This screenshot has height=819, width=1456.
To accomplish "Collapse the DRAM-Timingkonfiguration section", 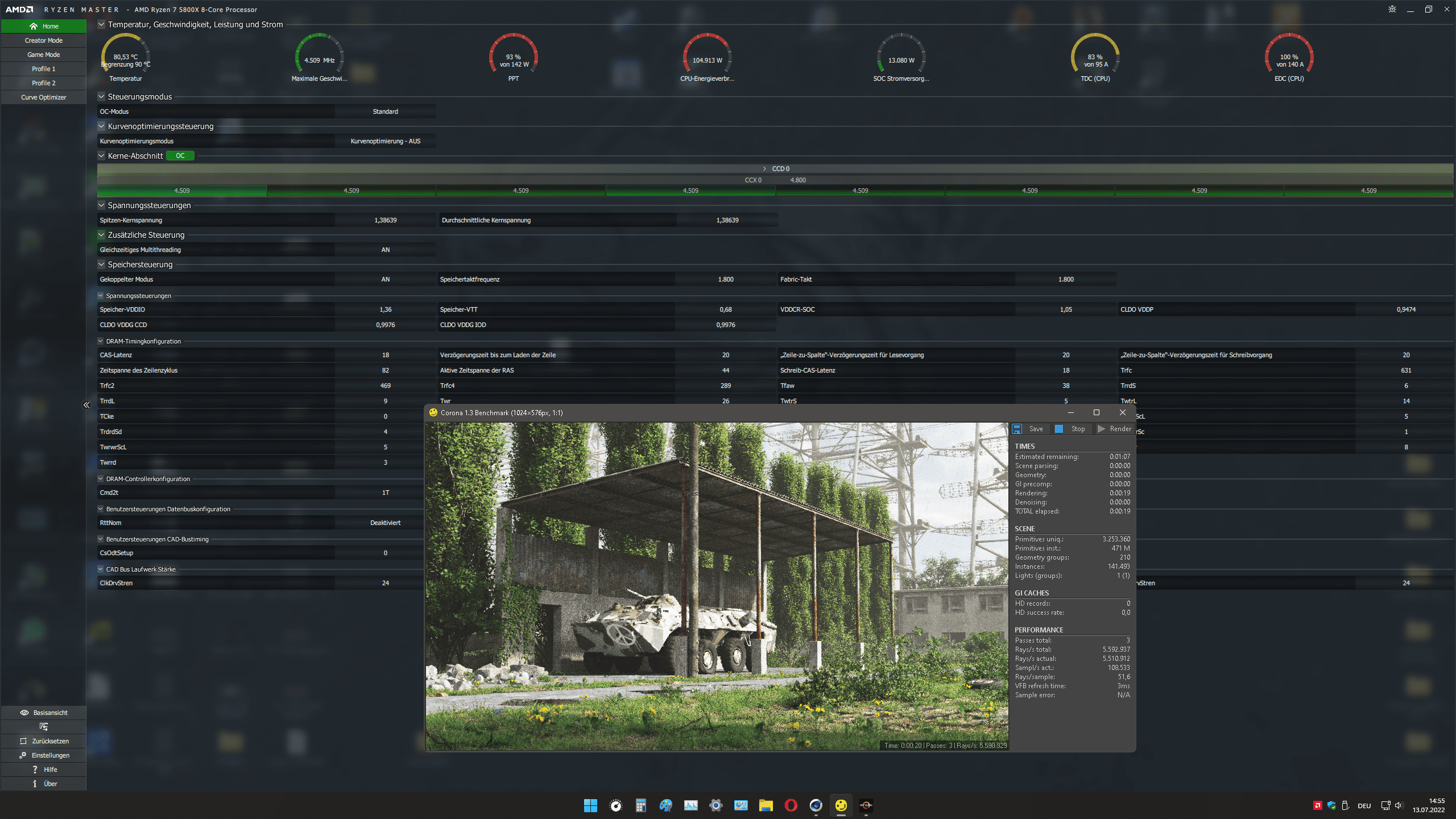I will point(100,341).
